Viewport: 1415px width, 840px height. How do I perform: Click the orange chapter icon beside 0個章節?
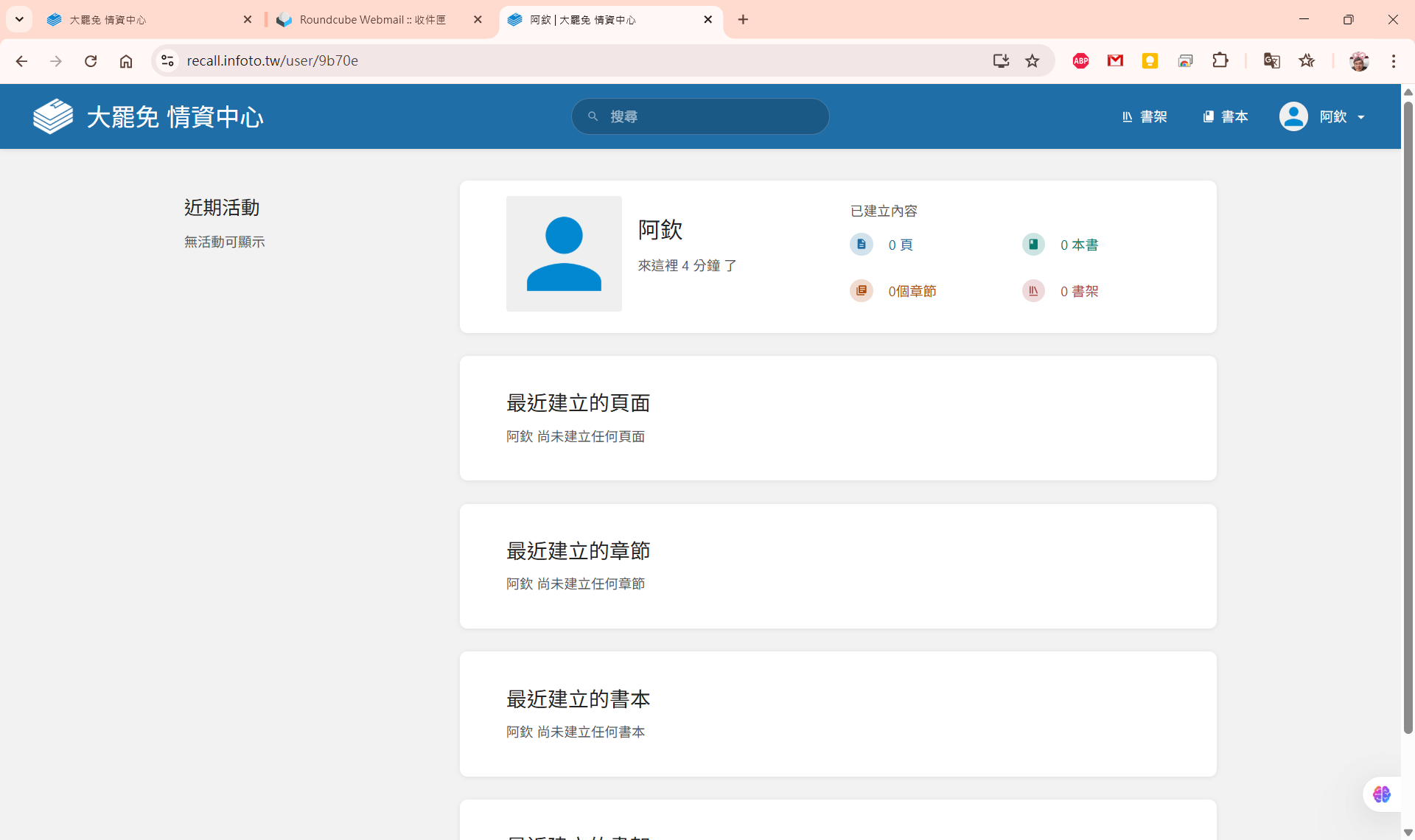click(861, 291)
